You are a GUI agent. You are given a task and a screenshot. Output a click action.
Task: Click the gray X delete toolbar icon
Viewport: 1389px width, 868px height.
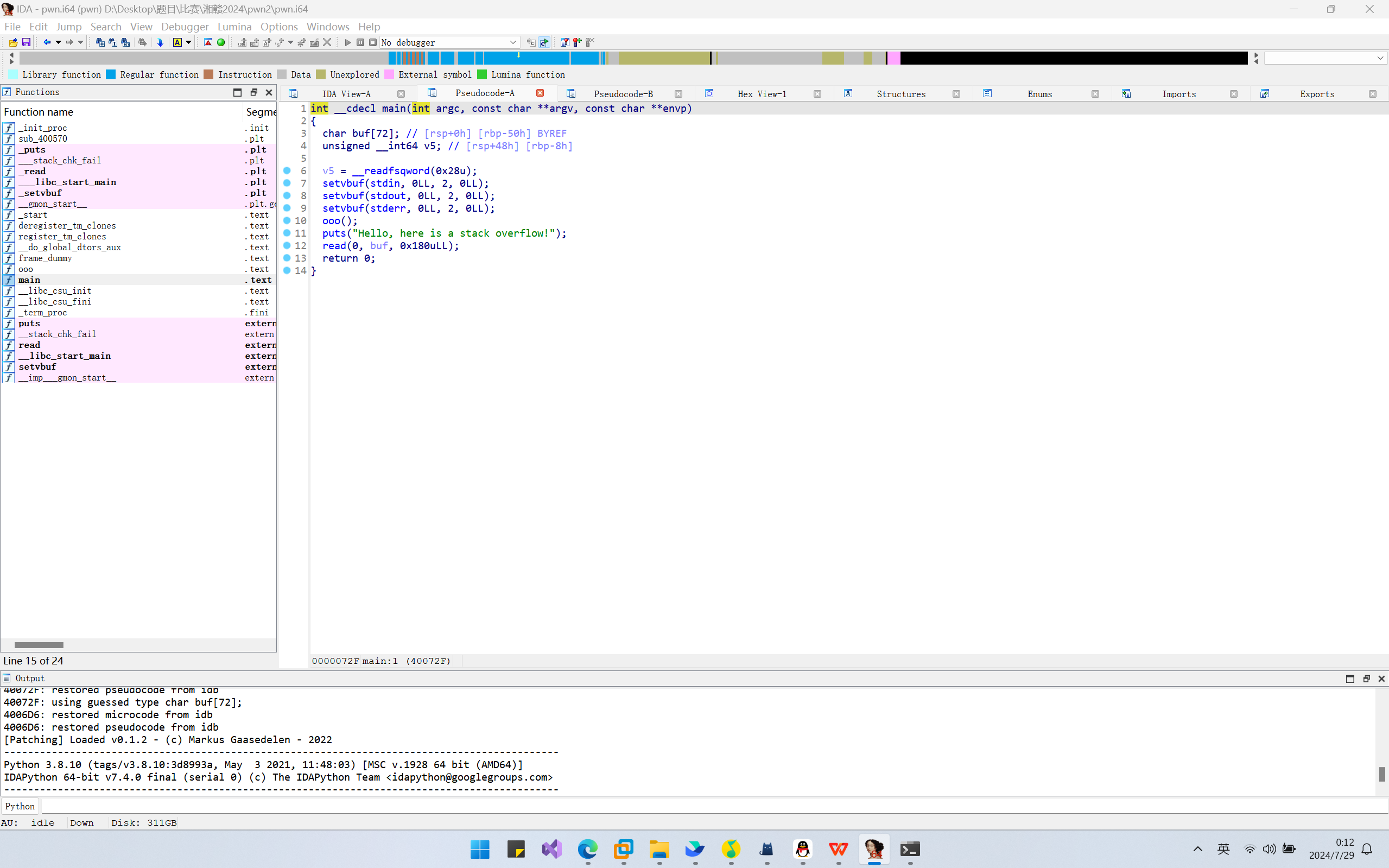(x=327, y=42)
